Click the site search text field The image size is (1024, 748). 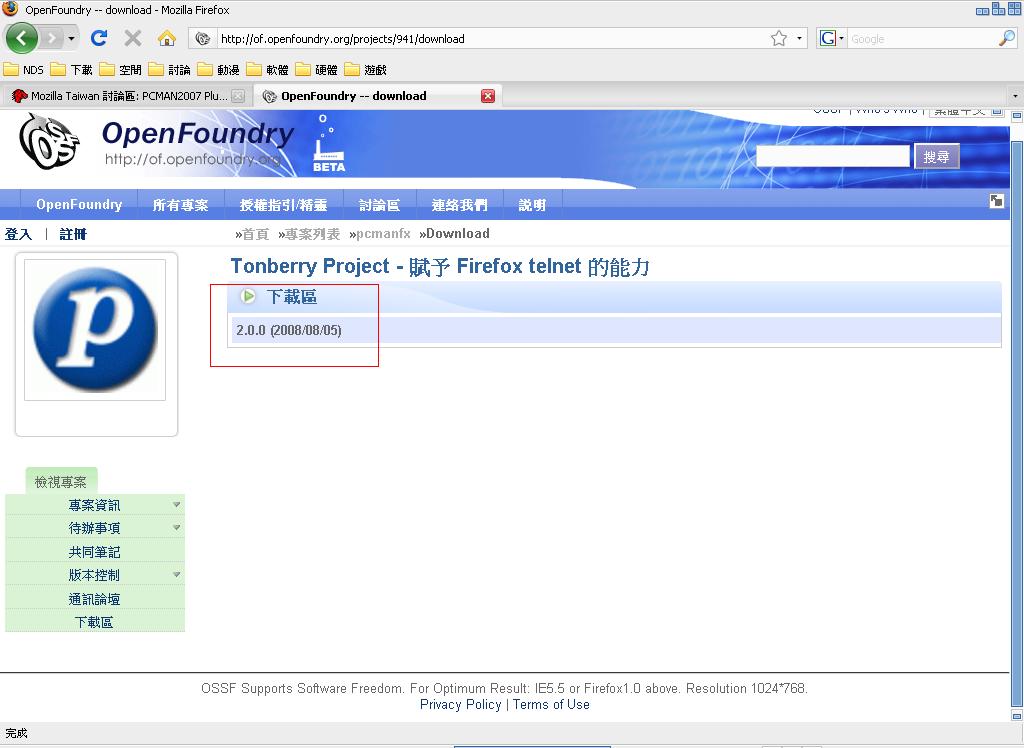[833, 156]
